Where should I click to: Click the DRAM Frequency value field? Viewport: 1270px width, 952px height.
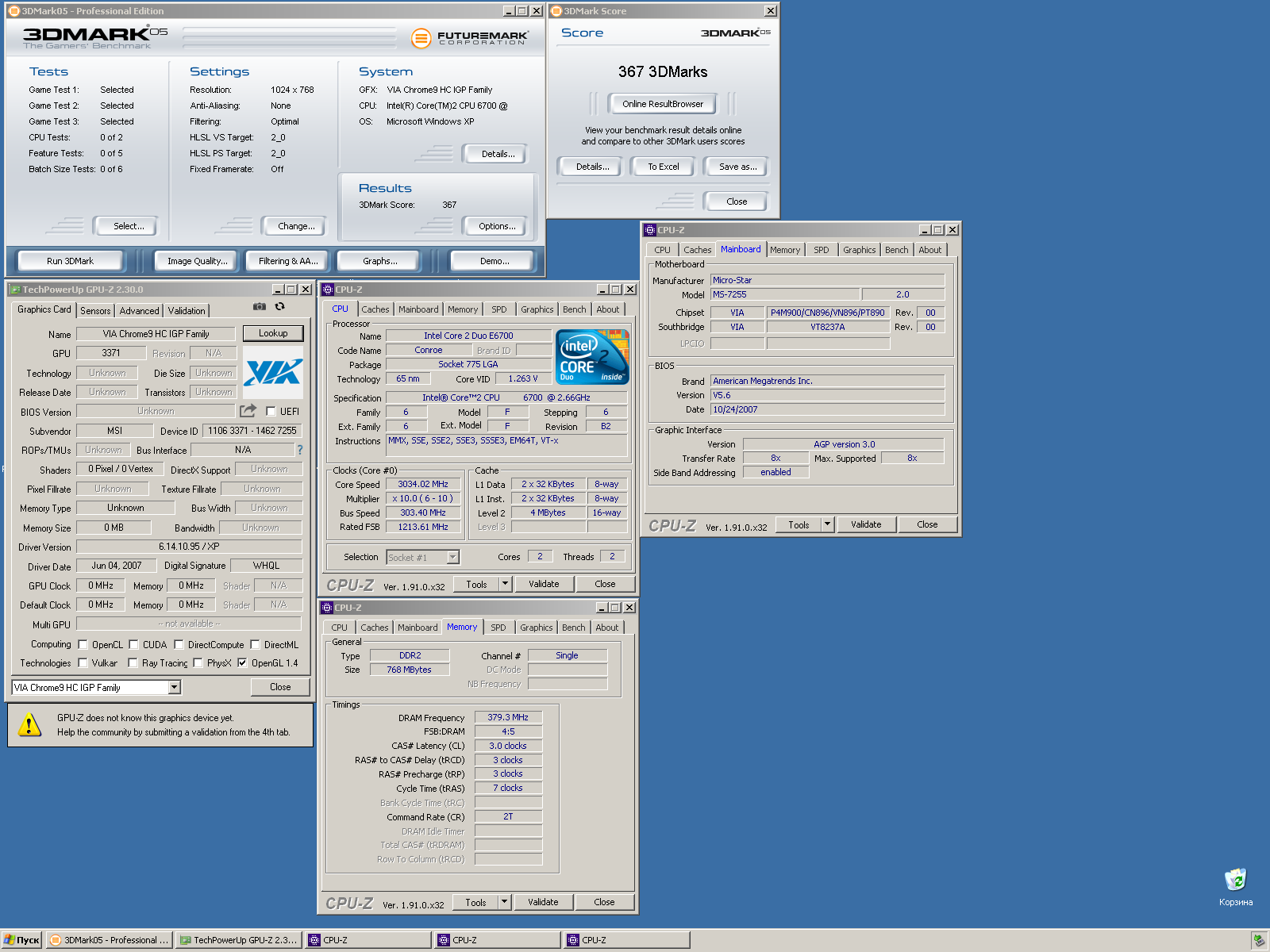coord(508,717)
